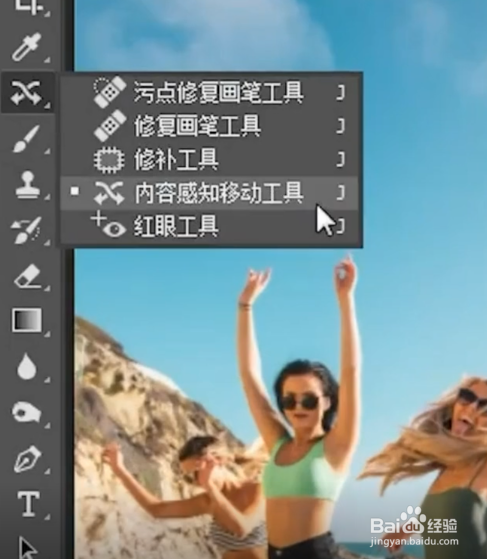
Task: Select the History Brush tool
Action: (x=26, y=230)
